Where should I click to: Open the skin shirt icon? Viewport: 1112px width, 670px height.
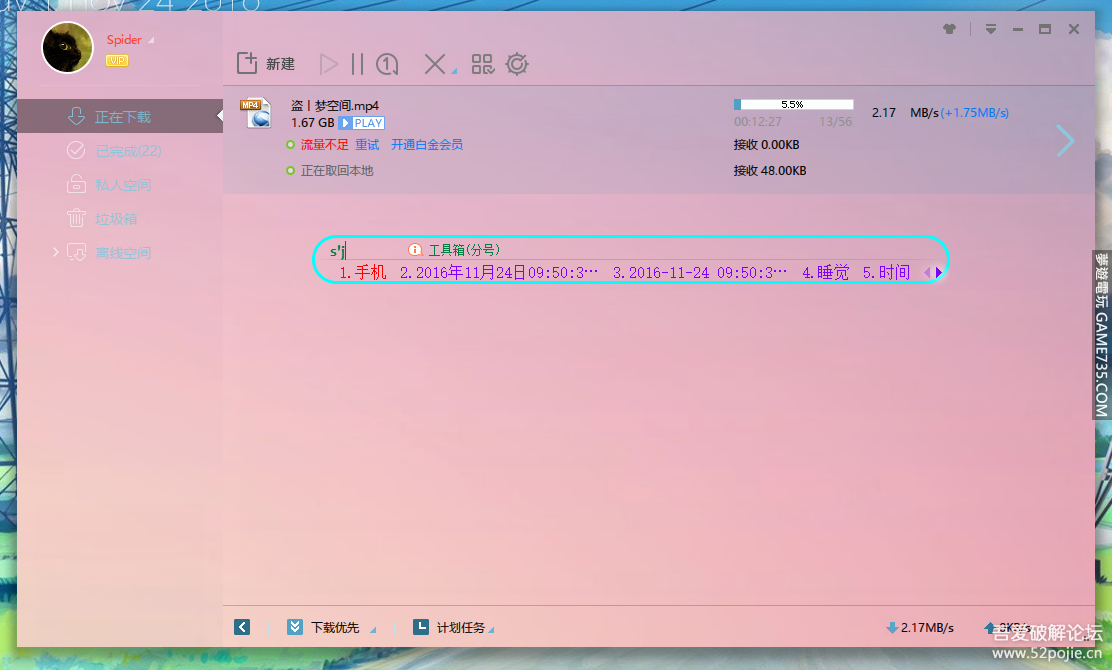949,29
